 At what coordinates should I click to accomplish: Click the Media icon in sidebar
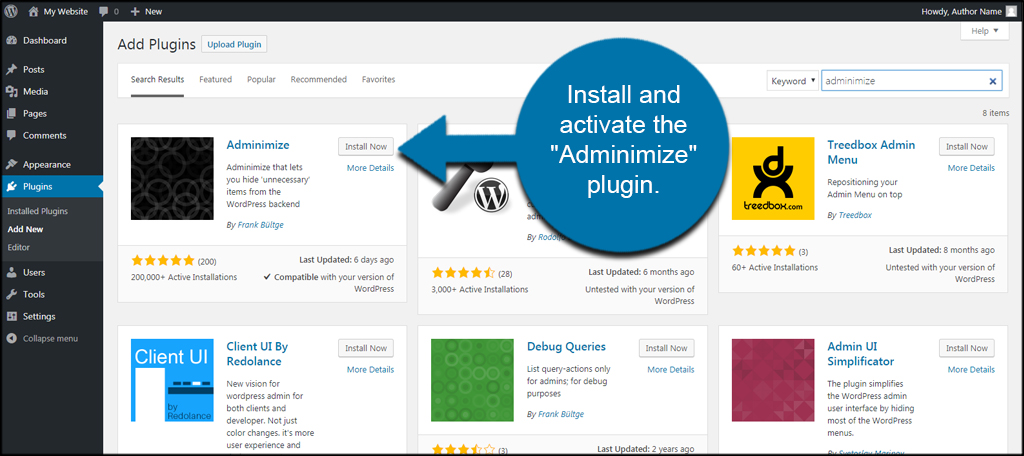(12, 91)
